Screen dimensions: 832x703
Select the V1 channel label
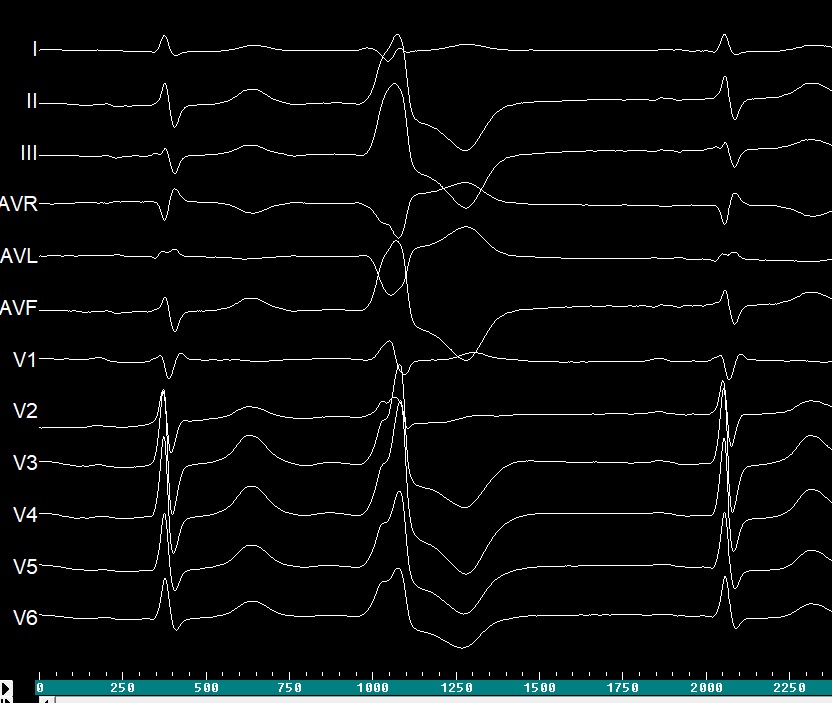click(25, 360)
